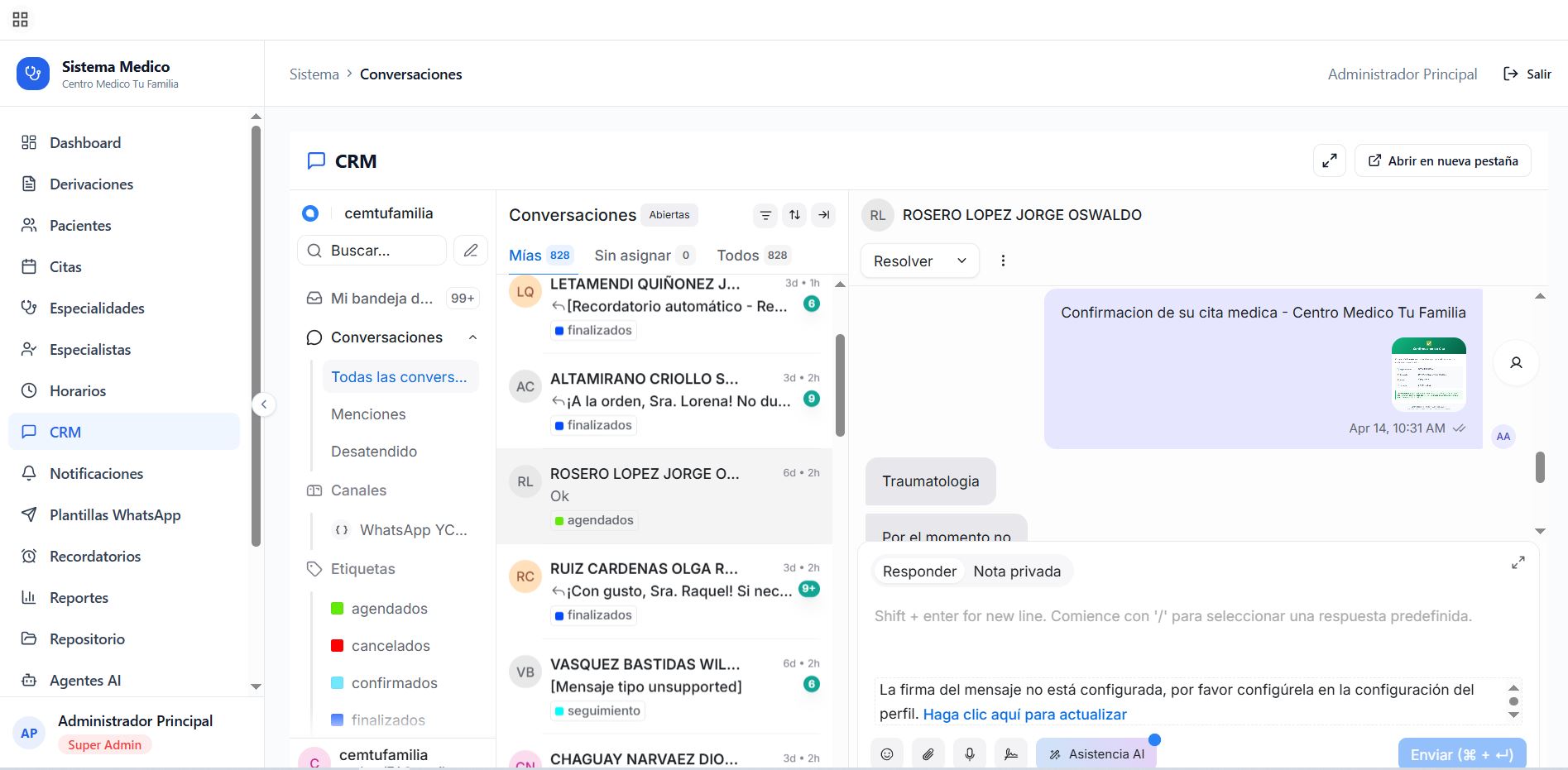Switch to the Nota privada tab

tap(1017, 571)
